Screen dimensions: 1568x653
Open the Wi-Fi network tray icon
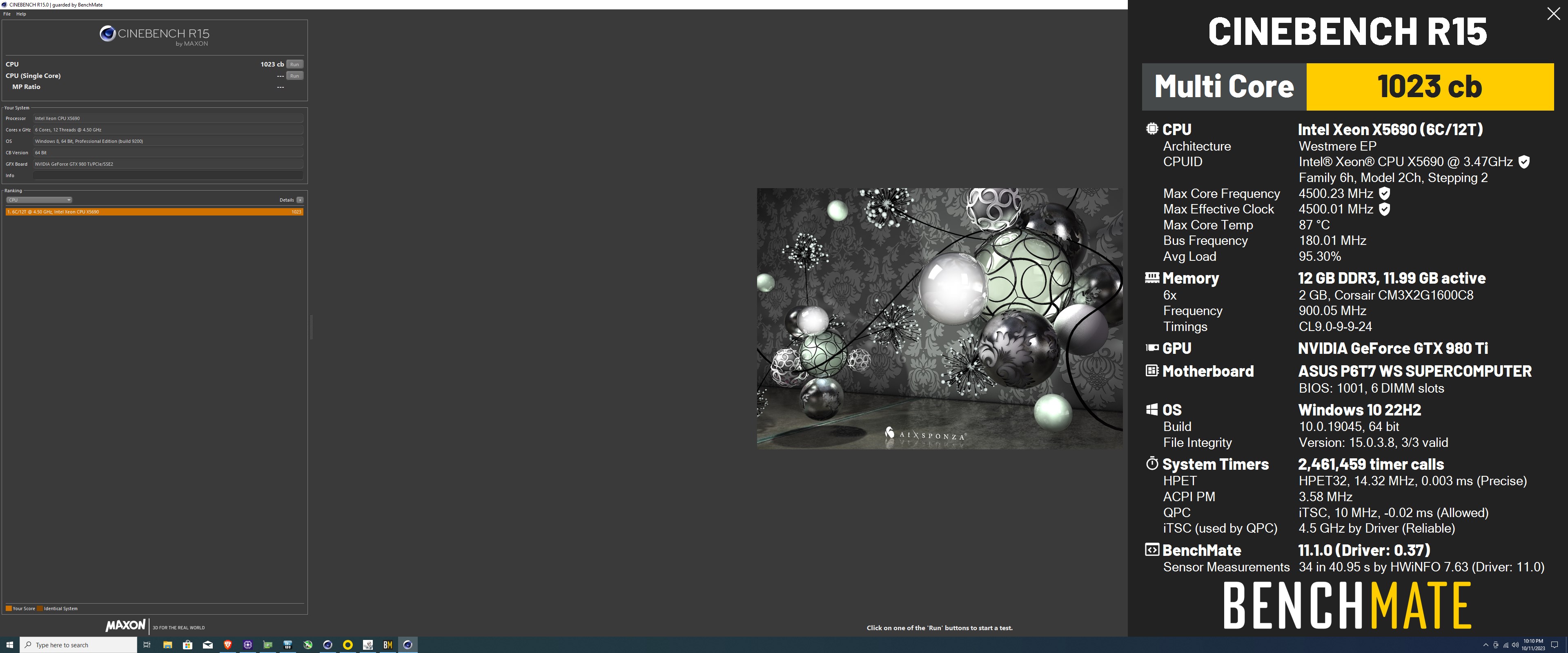[1506, 645]
